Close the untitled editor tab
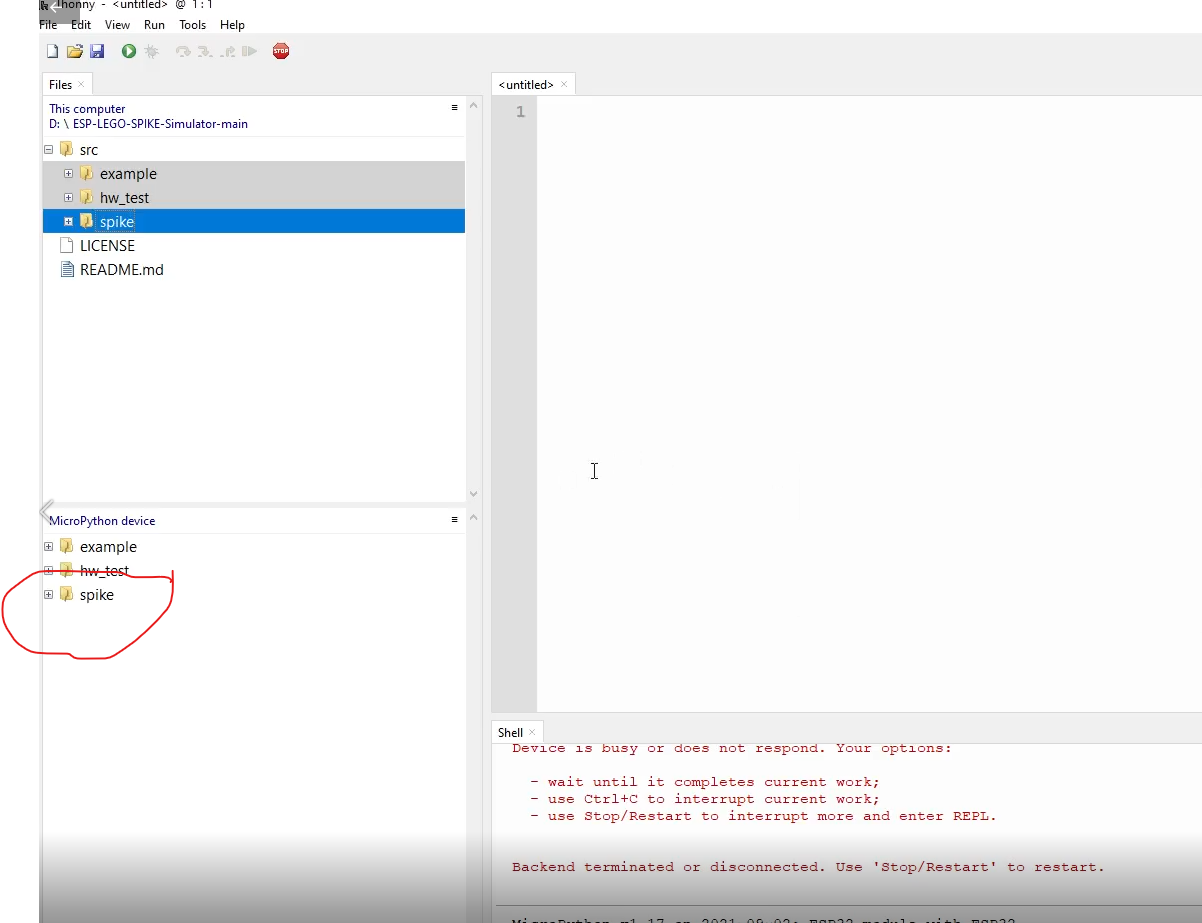 click(x=563, y=85)
